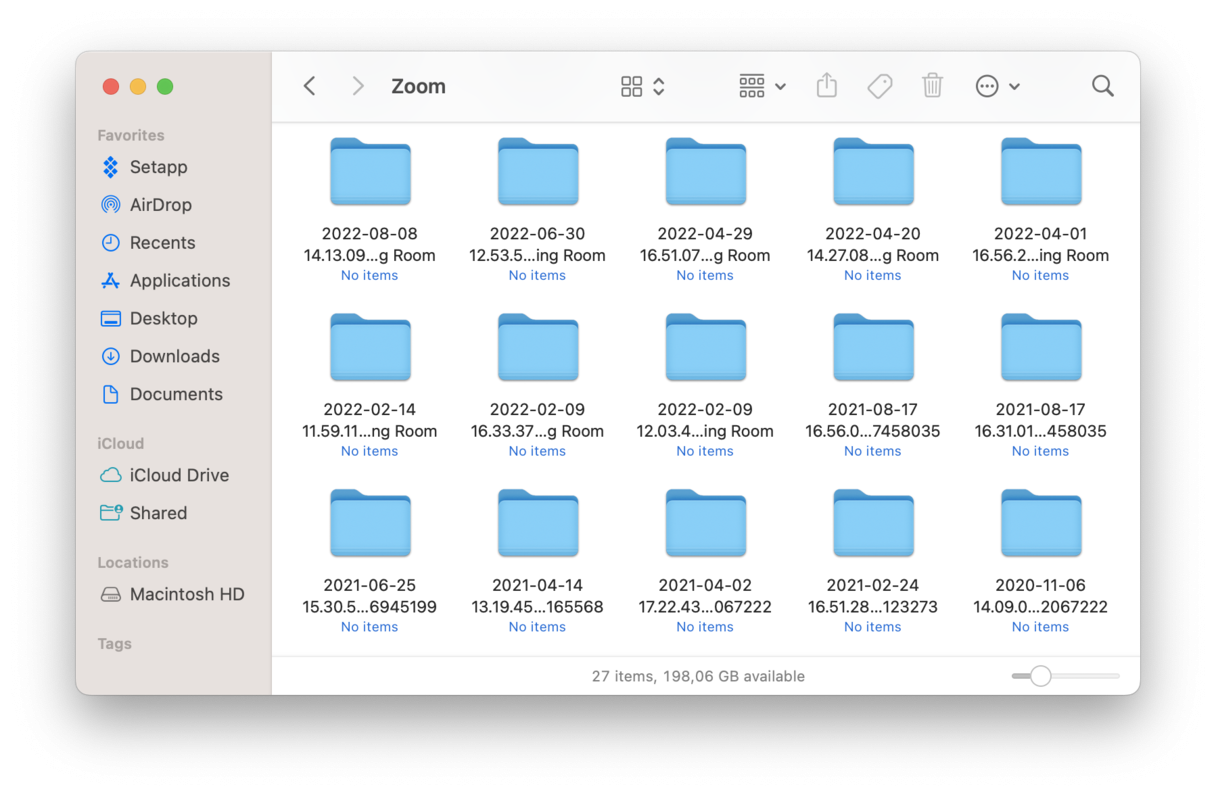
Task: Click the Documents page icon
Action: (x=111, y=394)
